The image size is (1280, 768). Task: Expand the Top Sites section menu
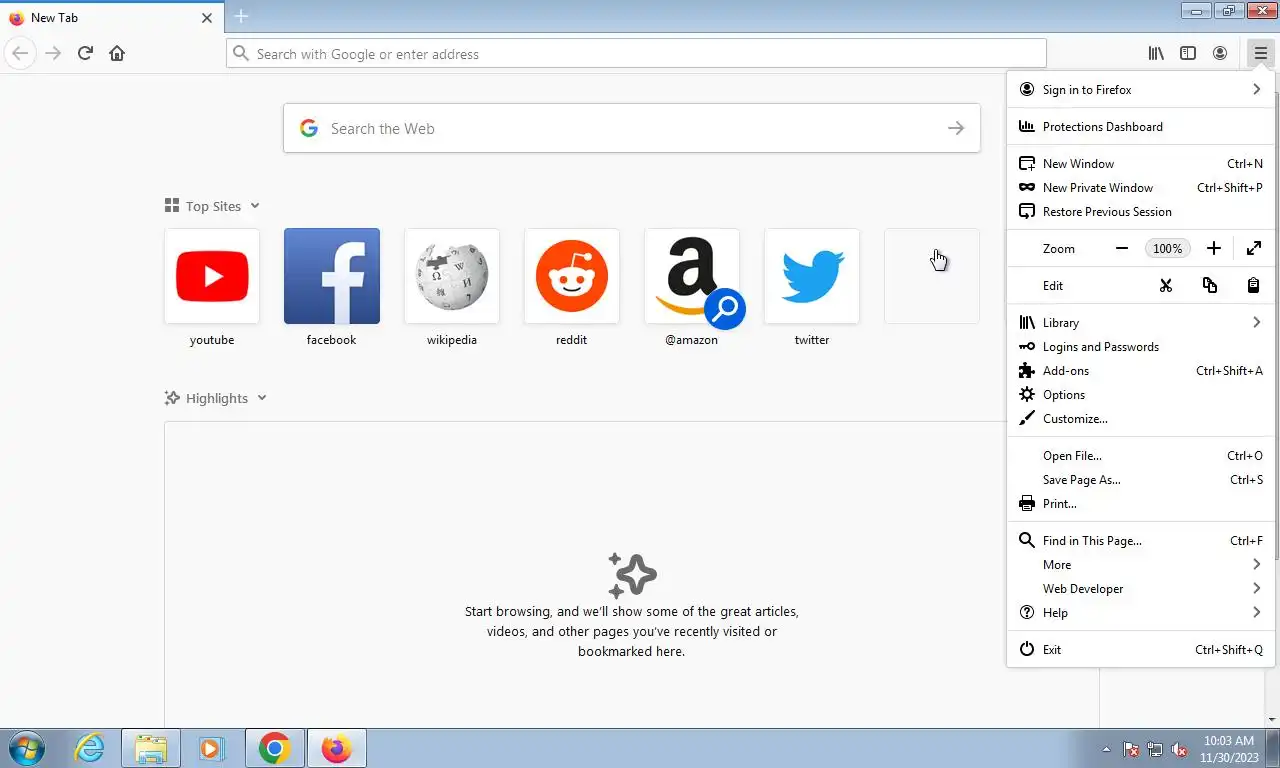click(x=255, y=206)
